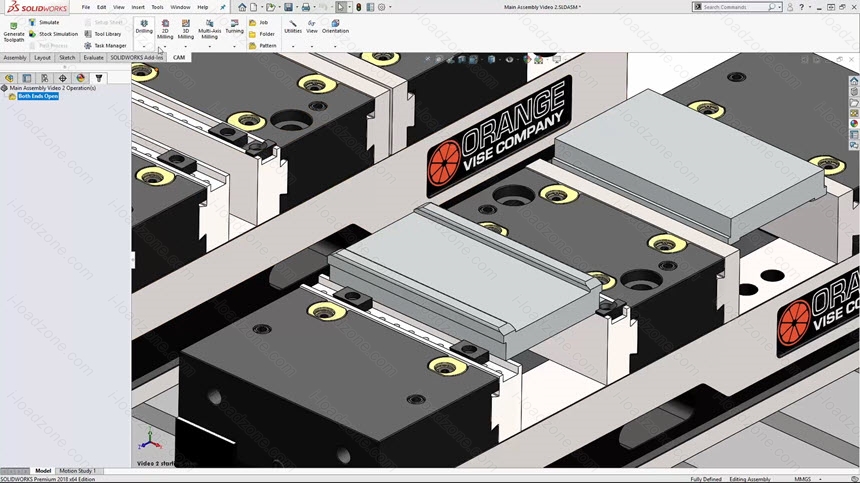
Task: Select the CAM ribbon tab
Action: [x=179, y=58]
